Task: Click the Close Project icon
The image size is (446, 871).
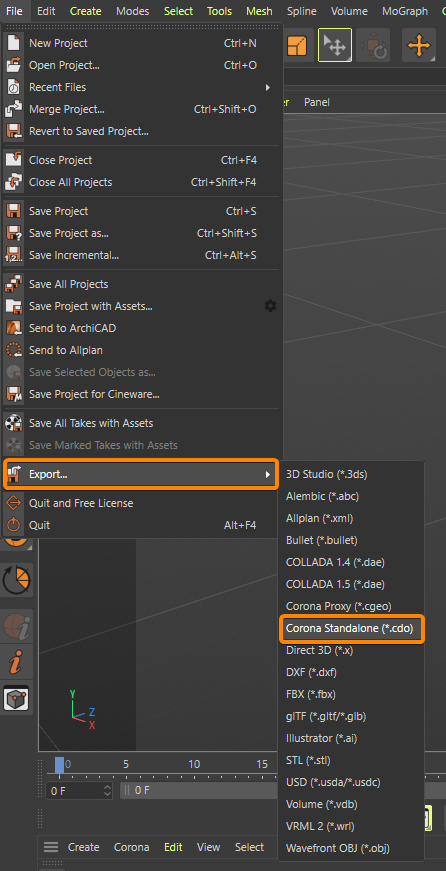Action: pyautogui.click(x=13, y=160)
